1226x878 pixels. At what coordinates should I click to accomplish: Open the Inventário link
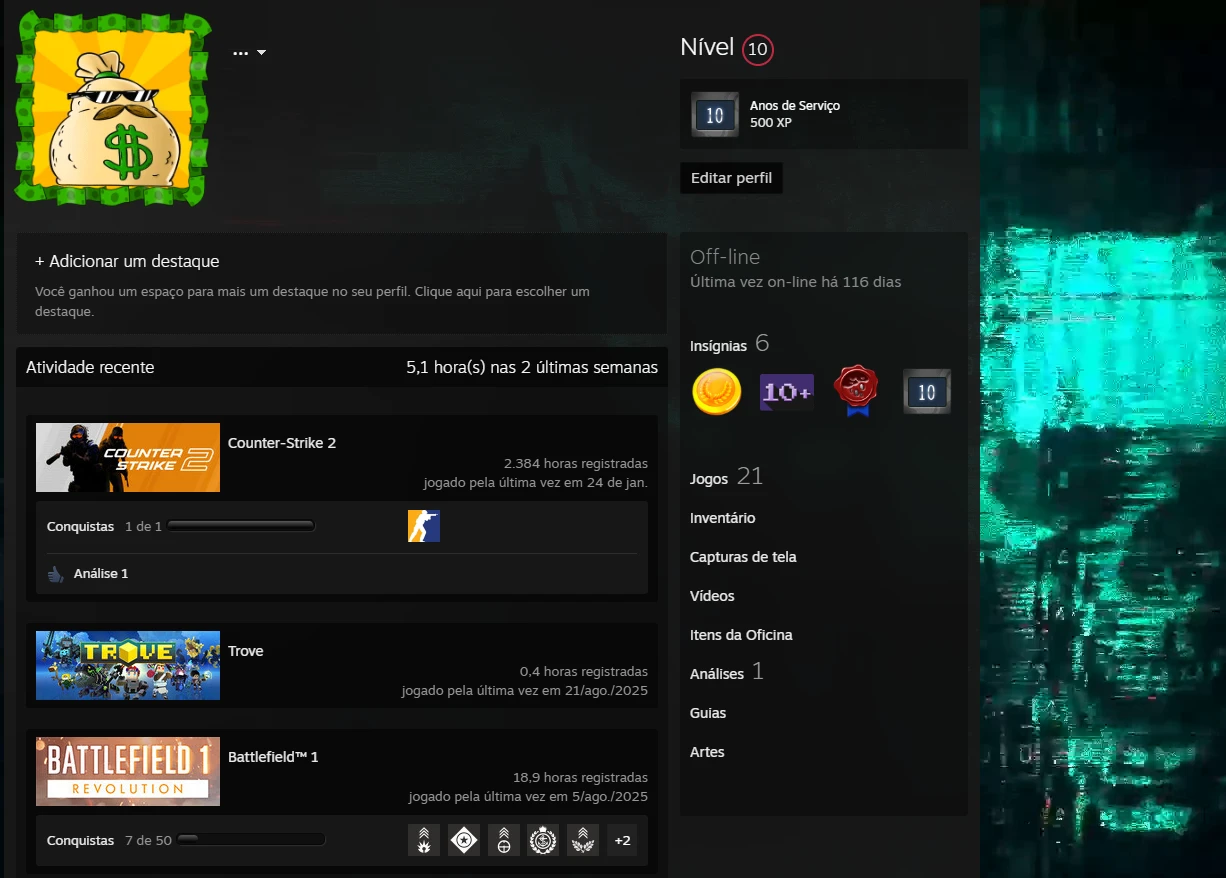(x=722, y=518)
